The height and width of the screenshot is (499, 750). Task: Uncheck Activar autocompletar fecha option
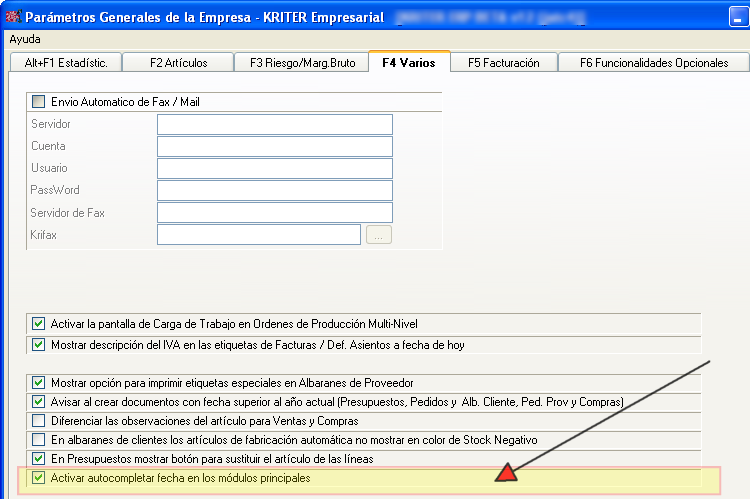click(39, 479)
